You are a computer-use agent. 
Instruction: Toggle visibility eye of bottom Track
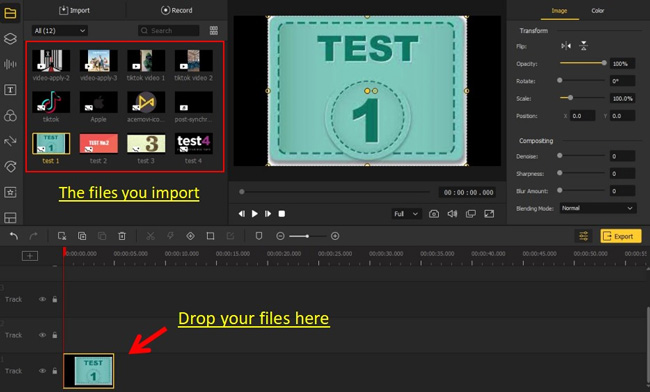42,371
